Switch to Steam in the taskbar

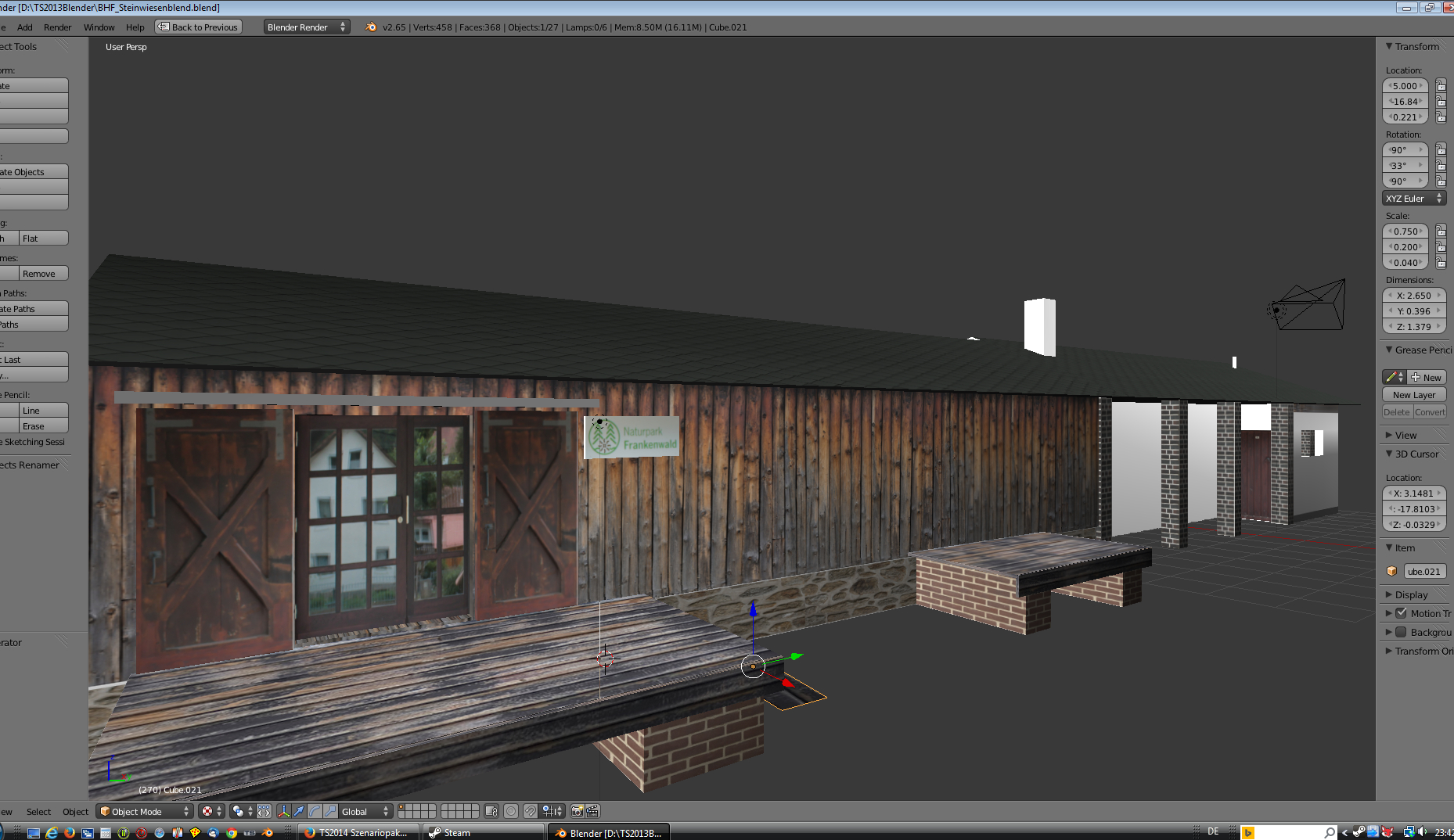(x=482, y=832)
